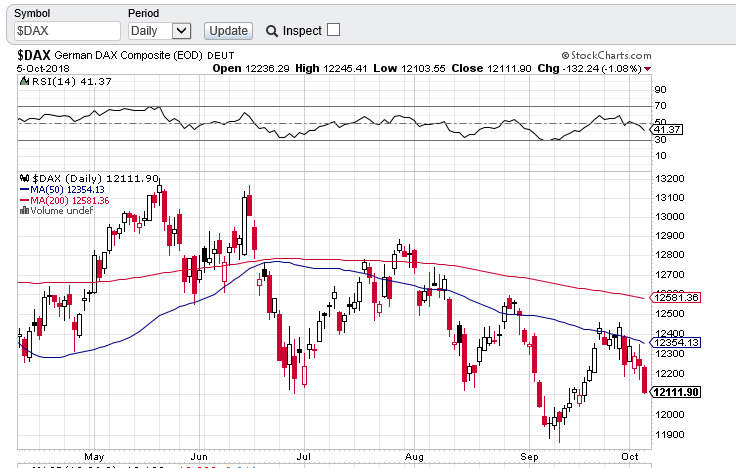Image resolution: width=736 pixels, height=468 pixels.
Task: Click the Low value 12103.55
Action: pos(423,69)
